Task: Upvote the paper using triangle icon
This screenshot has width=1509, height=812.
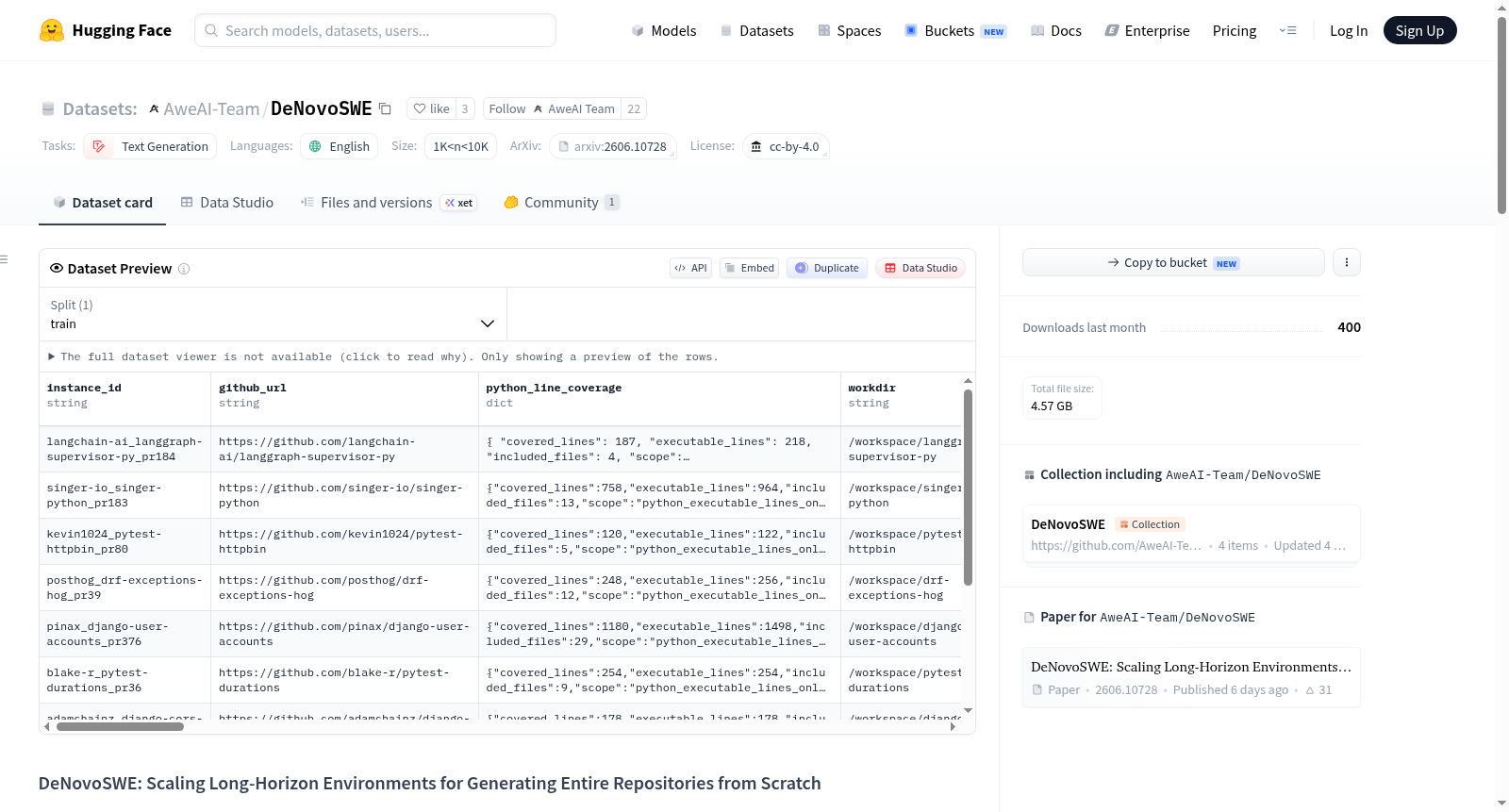Action: point(1310,690)
